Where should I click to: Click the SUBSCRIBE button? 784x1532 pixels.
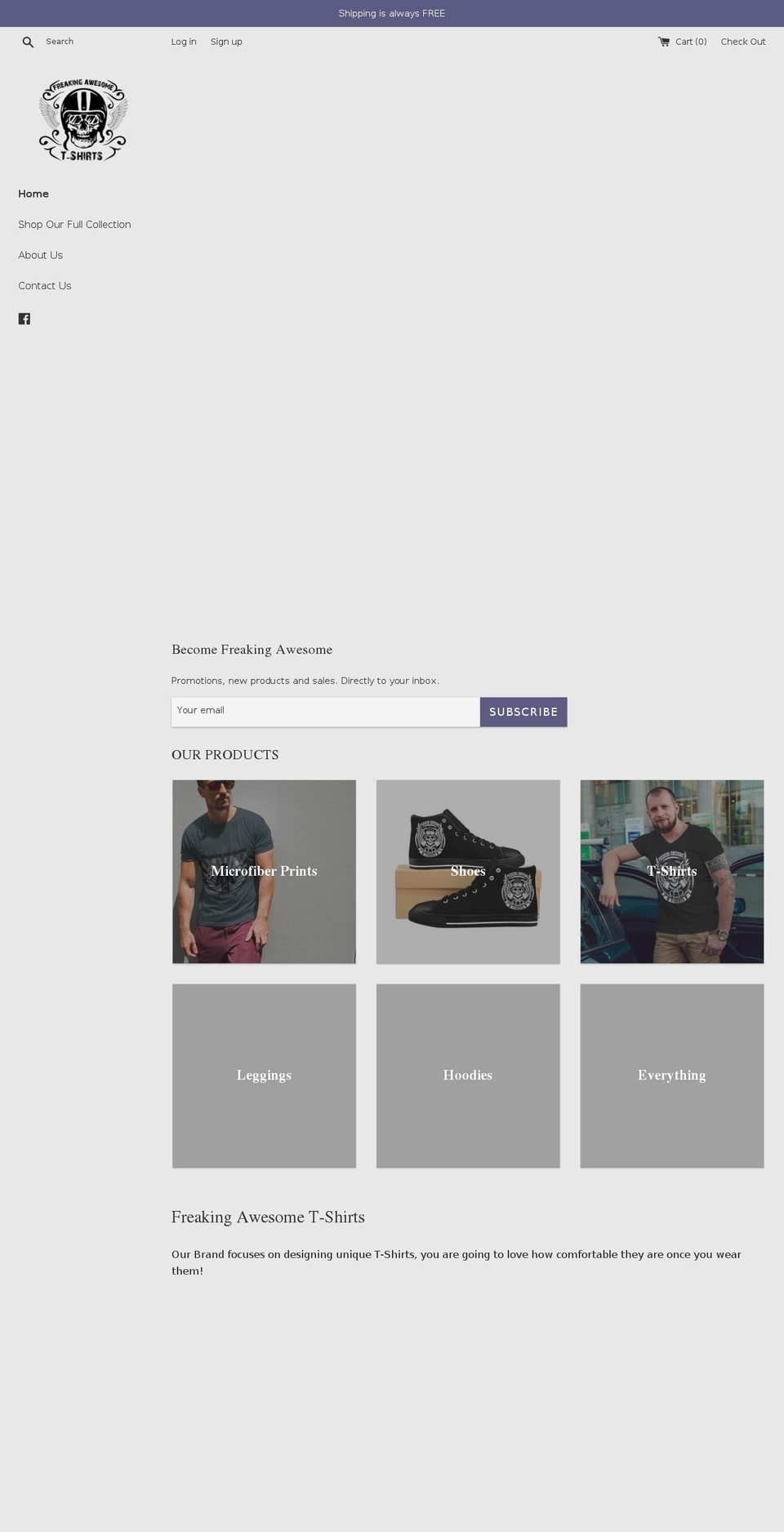523,712
